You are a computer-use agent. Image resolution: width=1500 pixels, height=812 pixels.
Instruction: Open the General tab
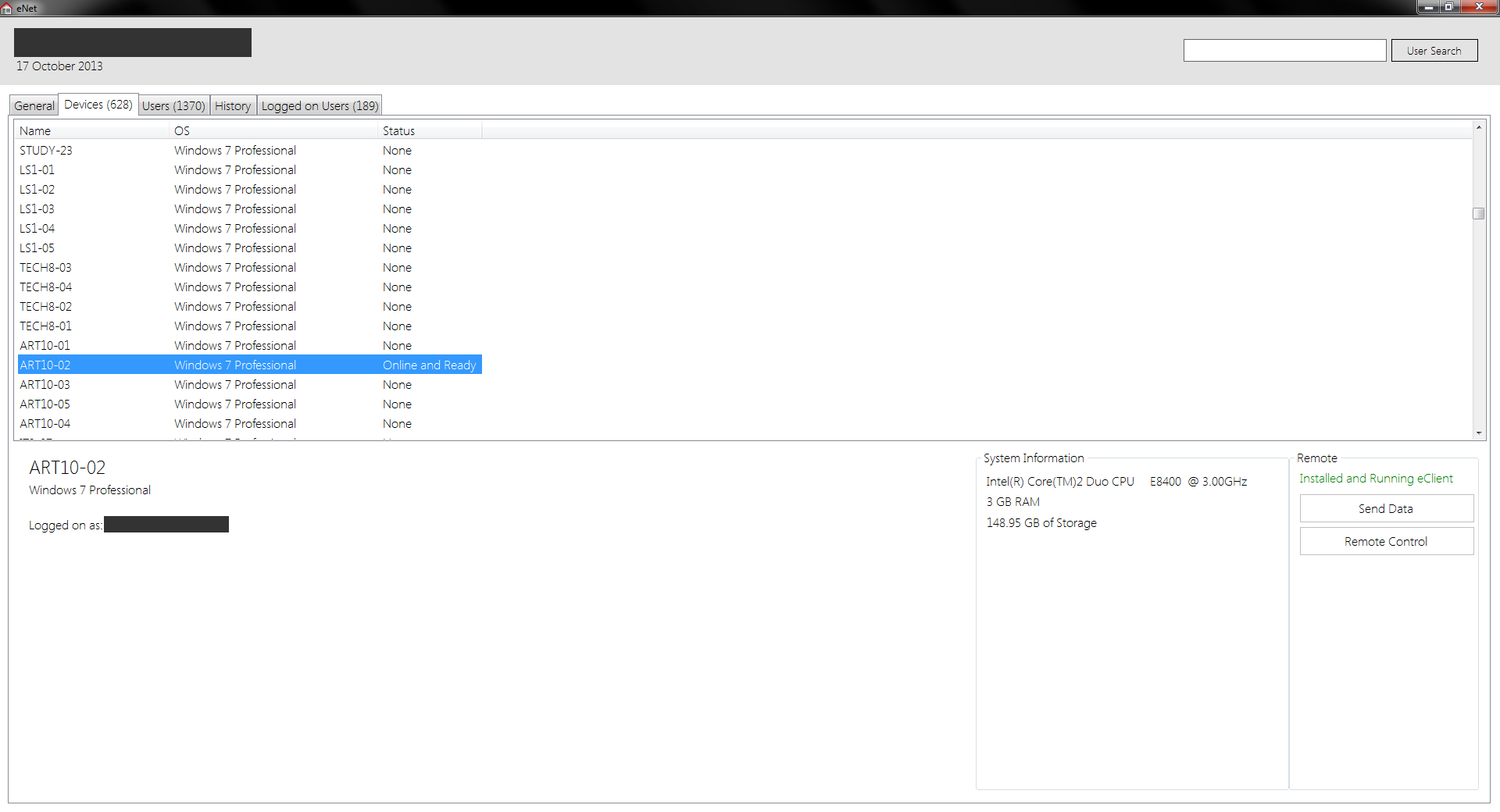[34, 106]
